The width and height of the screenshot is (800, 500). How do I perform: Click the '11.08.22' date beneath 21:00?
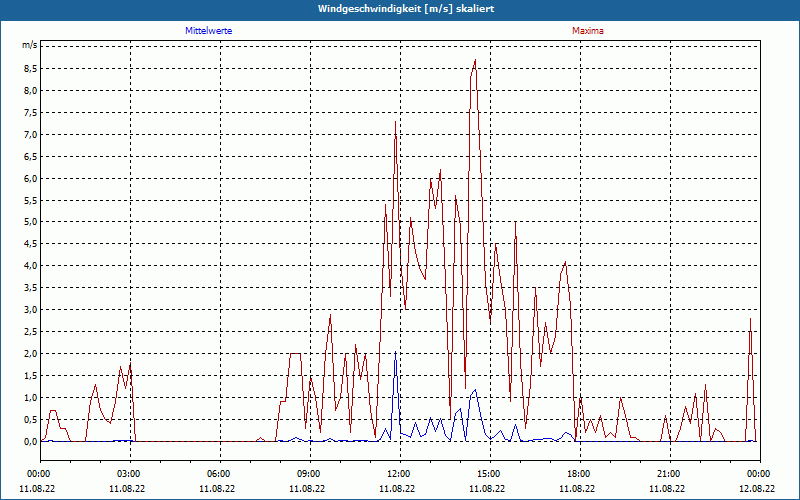point(667,489)
